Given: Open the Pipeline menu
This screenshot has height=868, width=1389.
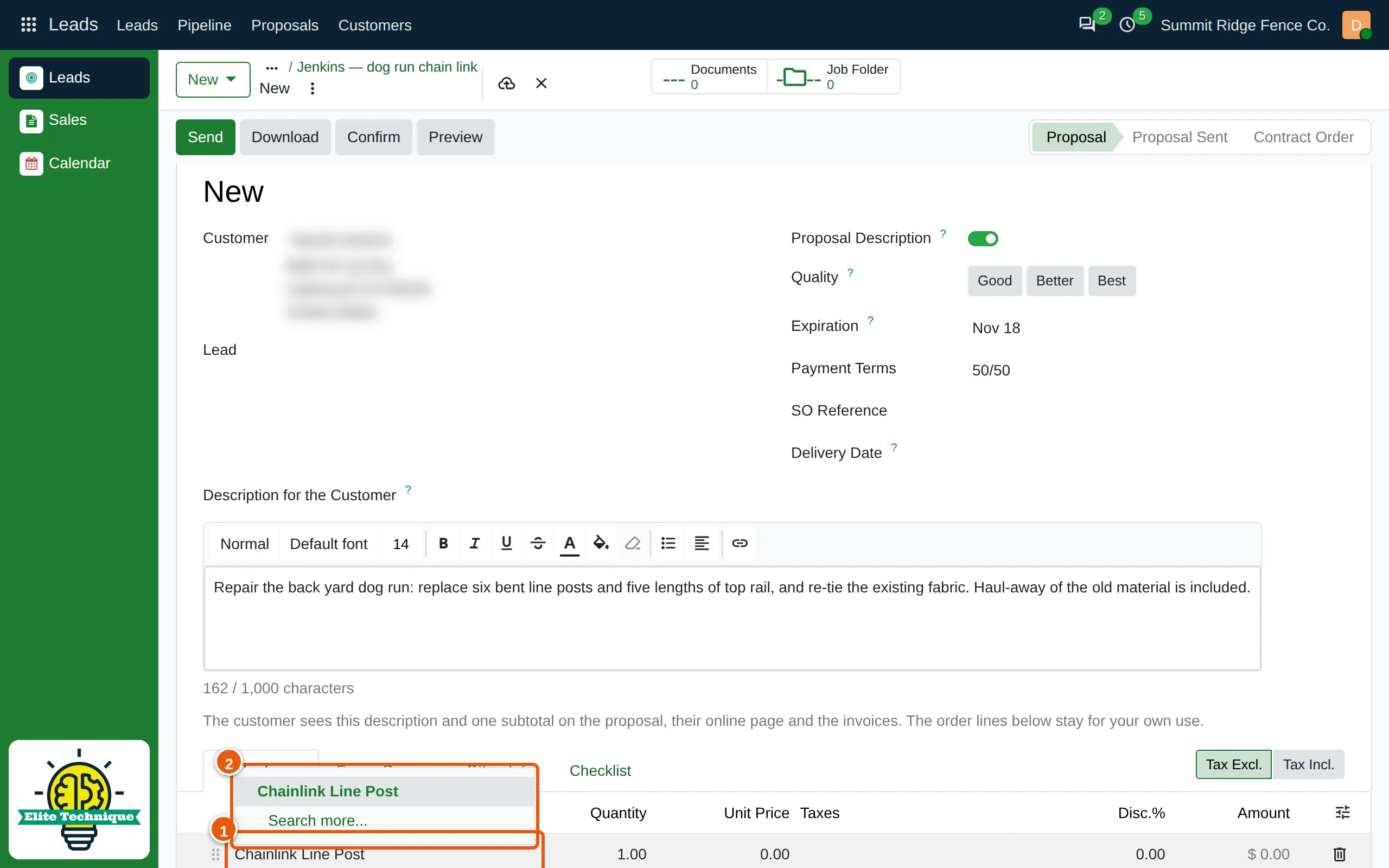Looking at the screenshot, I should point(205,25).
